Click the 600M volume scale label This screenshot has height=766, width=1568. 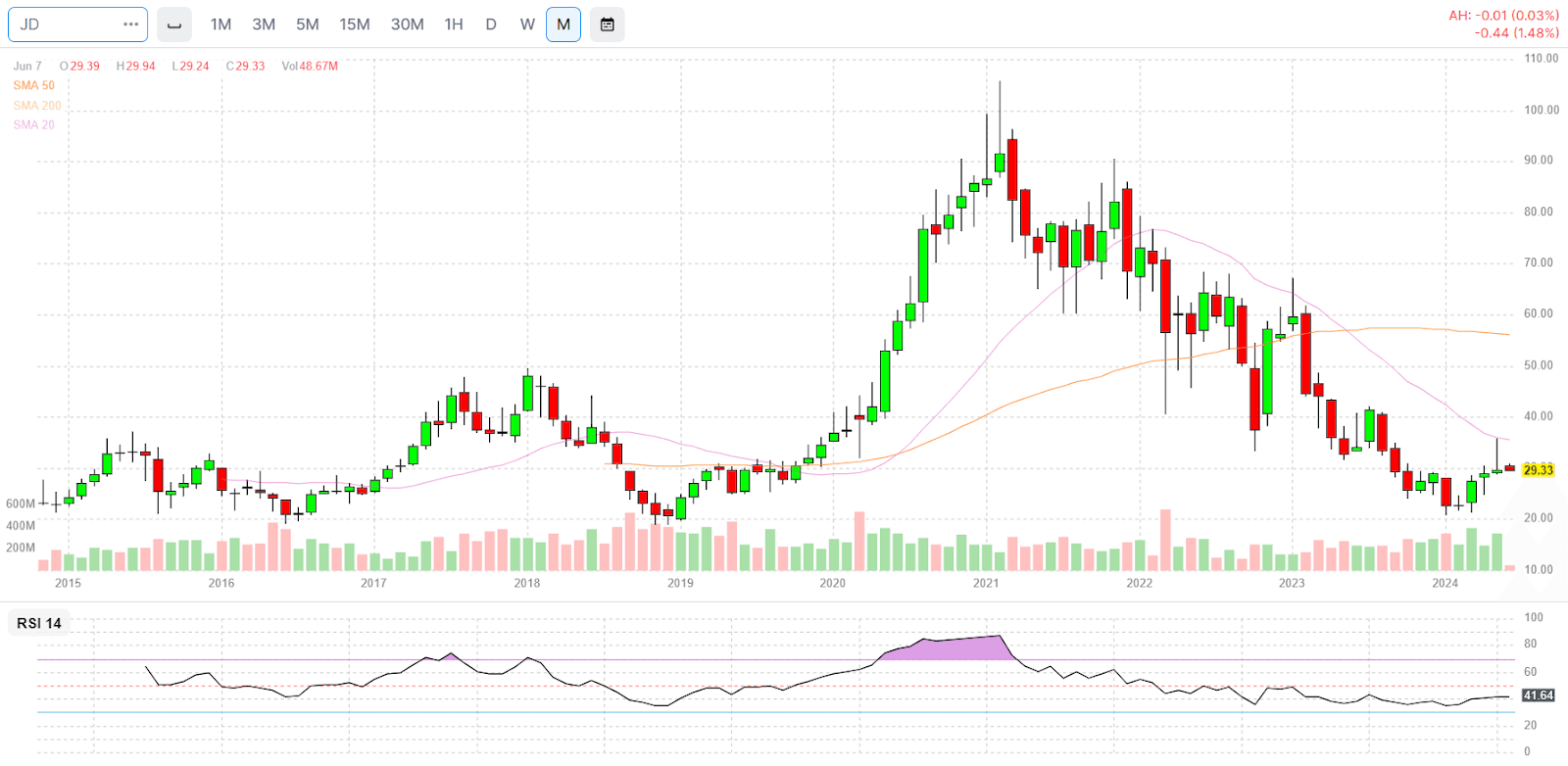click(21, 503)
